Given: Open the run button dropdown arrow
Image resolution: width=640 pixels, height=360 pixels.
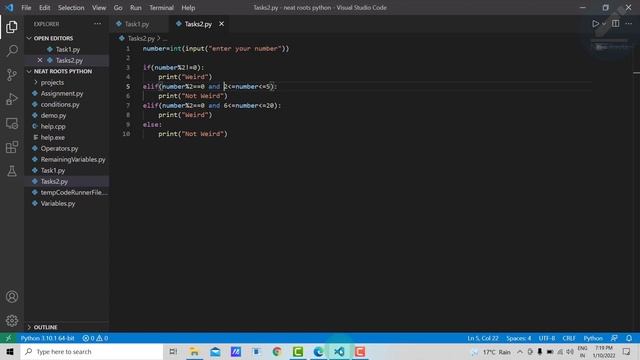Looking at the screenshot, I should coord(604,24).
